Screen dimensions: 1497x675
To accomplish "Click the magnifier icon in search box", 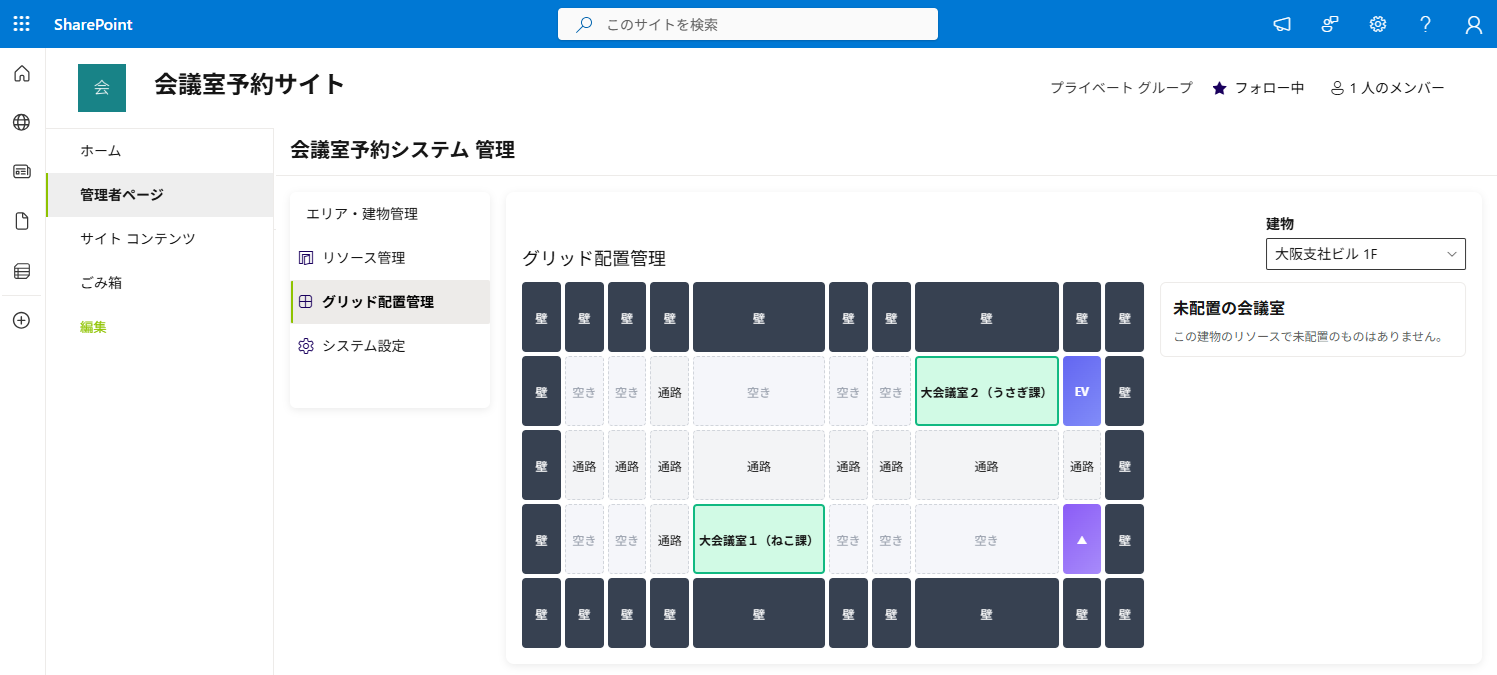I will pos(585,24).
